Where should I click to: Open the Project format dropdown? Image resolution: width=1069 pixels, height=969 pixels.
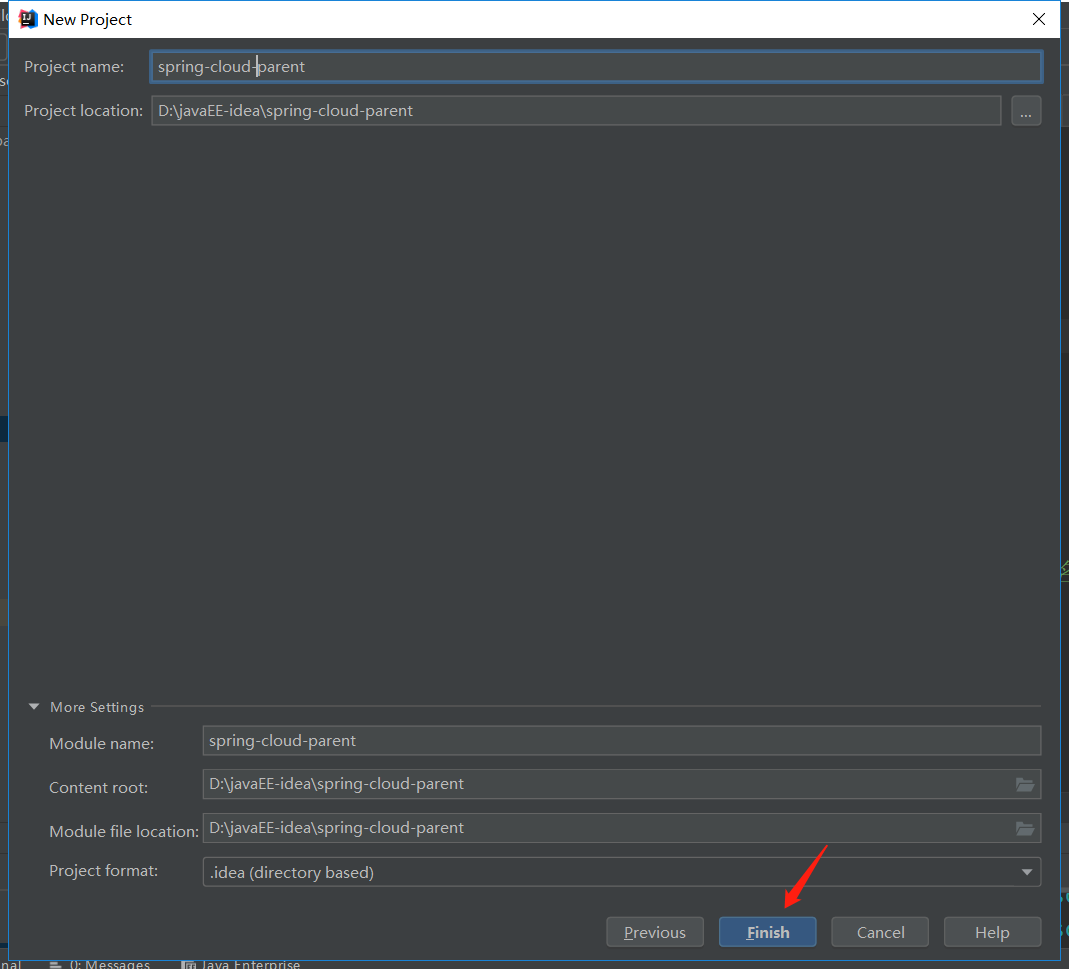(621, 872)
